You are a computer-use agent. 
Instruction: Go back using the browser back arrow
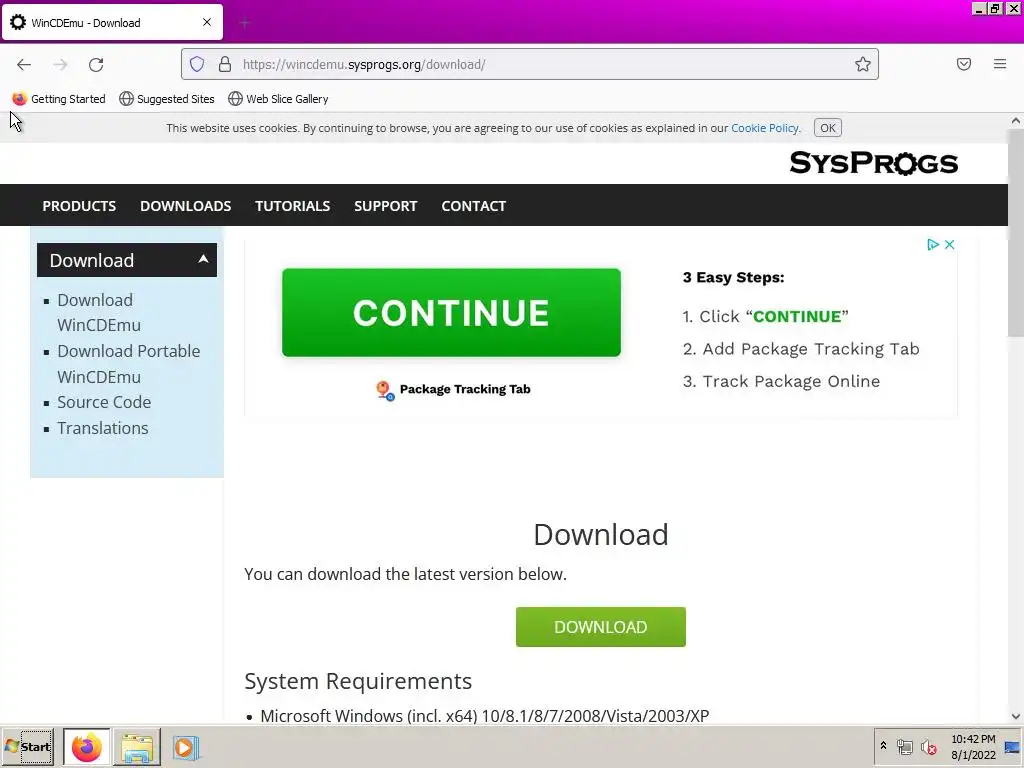click(x=24, y=64)
